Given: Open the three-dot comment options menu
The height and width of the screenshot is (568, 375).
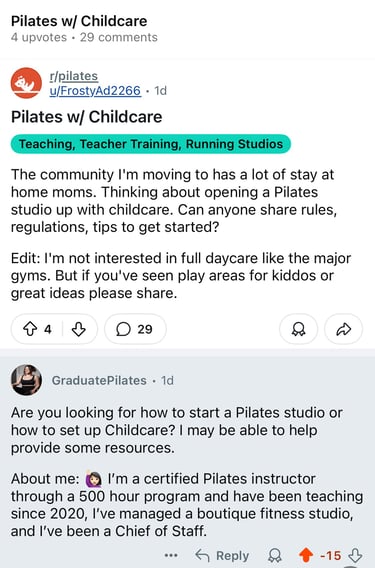Looking at the screenshot, I should (x=171, y=555).
